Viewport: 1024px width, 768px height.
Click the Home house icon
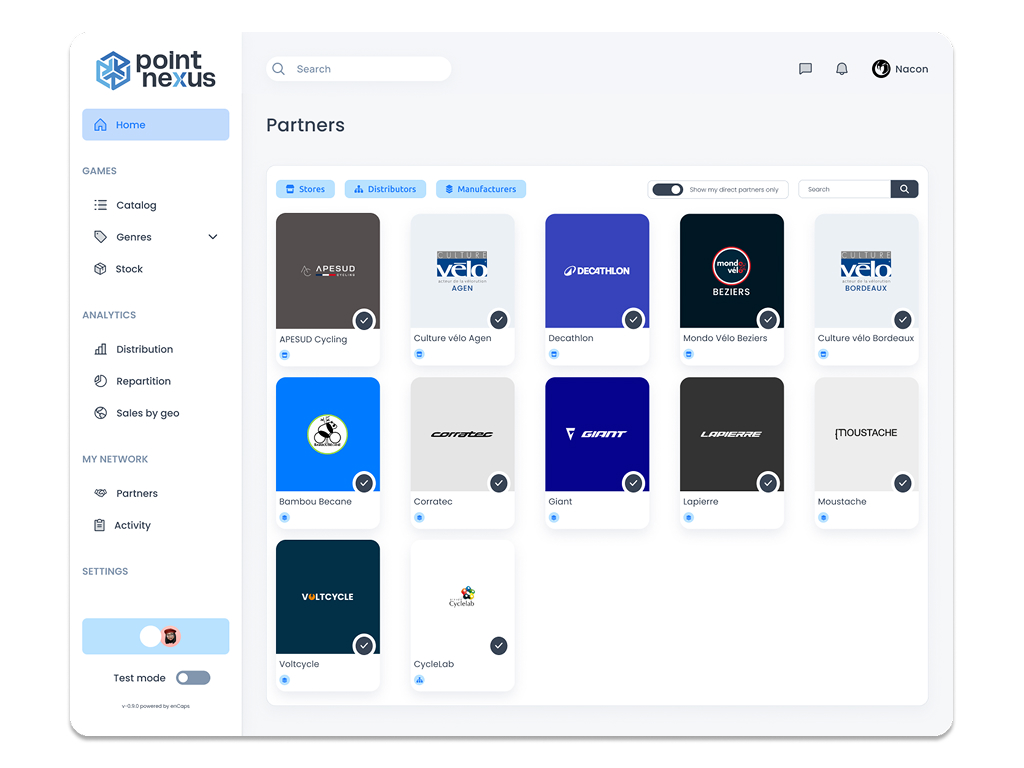point(100,125)
